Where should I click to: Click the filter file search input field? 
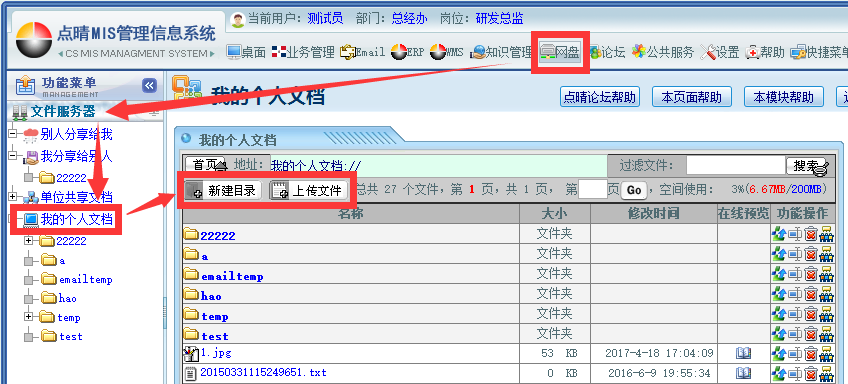click(x=736, y=165)
